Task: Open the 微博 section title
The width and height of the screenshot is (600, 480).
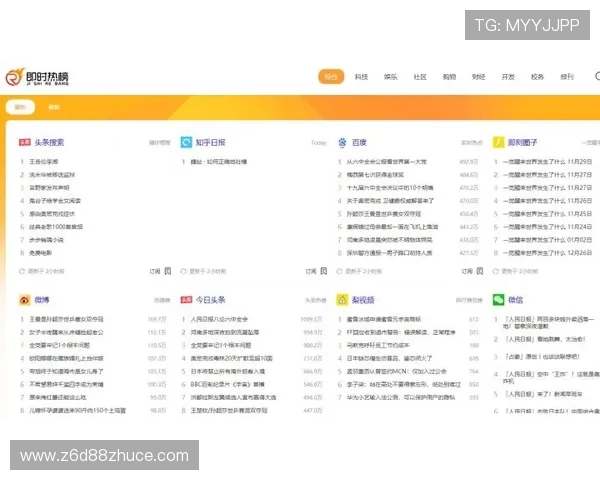Action: point(42,300)
